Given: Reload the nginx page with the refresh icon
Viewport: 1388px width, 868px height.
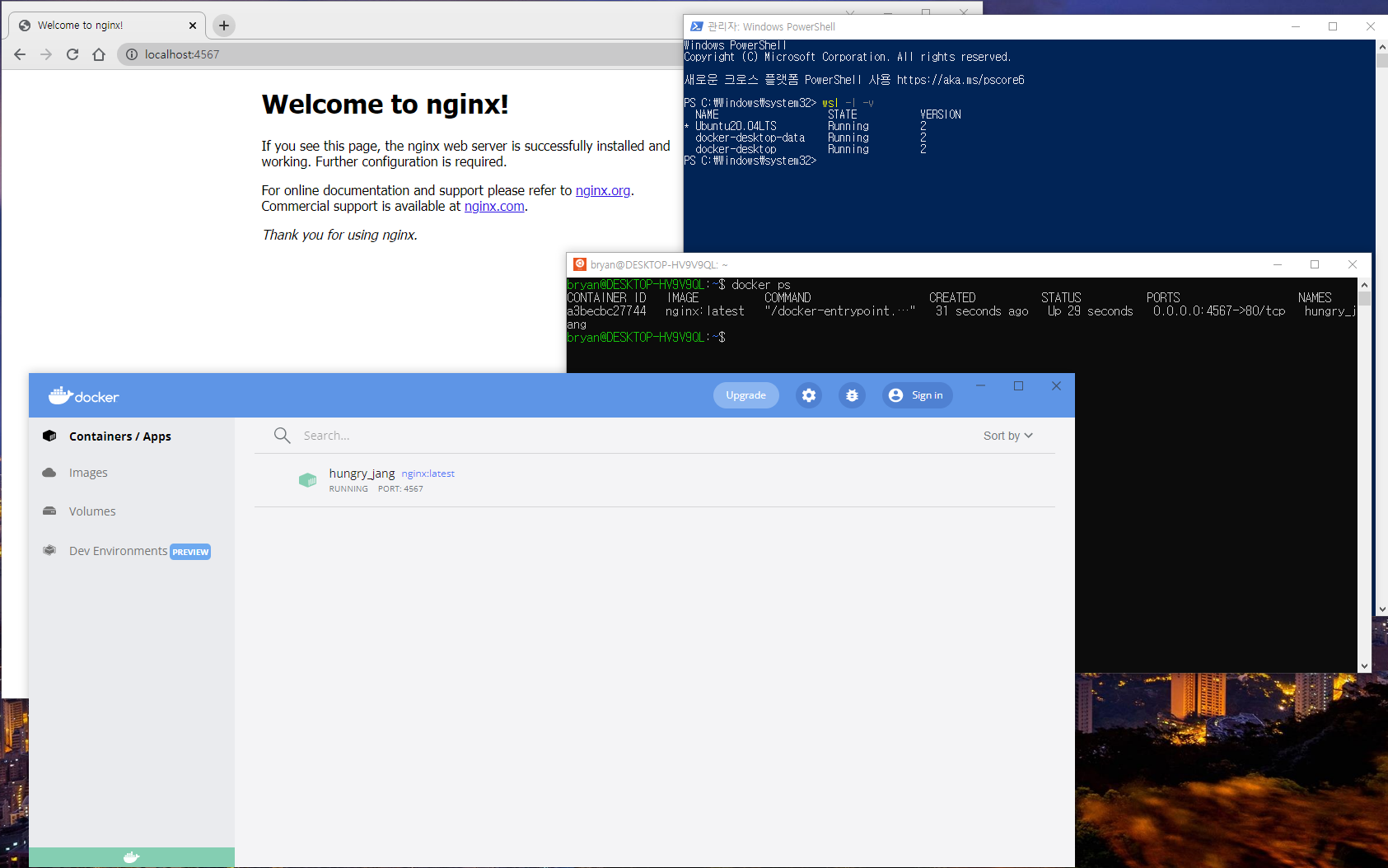Looking at the screenshot, I should pos(72,54).
